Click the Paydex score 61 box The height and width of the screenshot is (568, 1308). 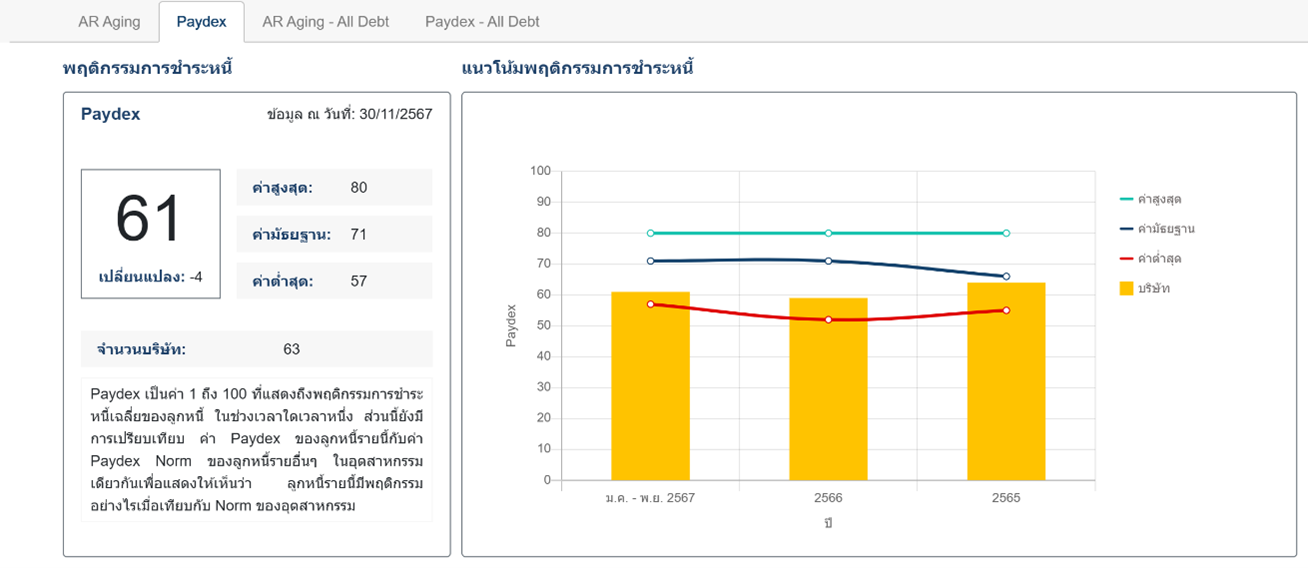pyautogui.click(x=150, y=233)
